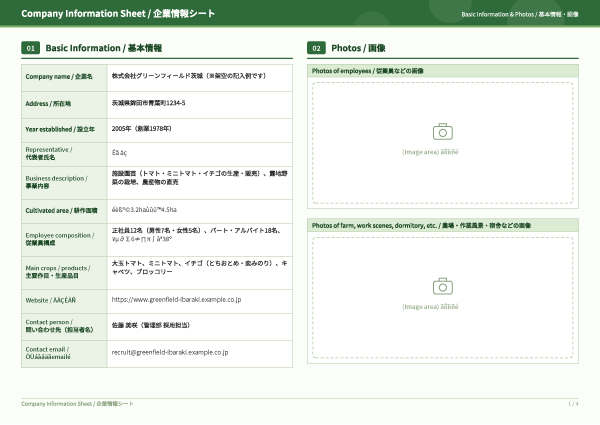600x425 pixels.
Task: Click the '1 / 4' page number
Action: tap(573, 404)
